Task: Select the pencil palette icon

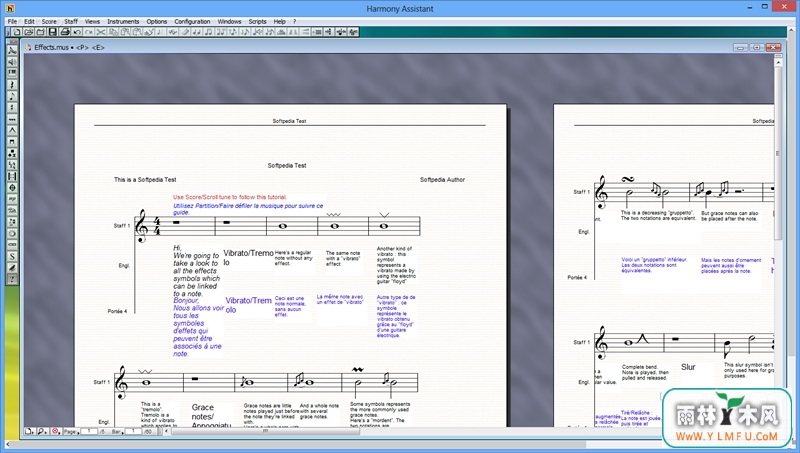Action: tap(12, 267)
